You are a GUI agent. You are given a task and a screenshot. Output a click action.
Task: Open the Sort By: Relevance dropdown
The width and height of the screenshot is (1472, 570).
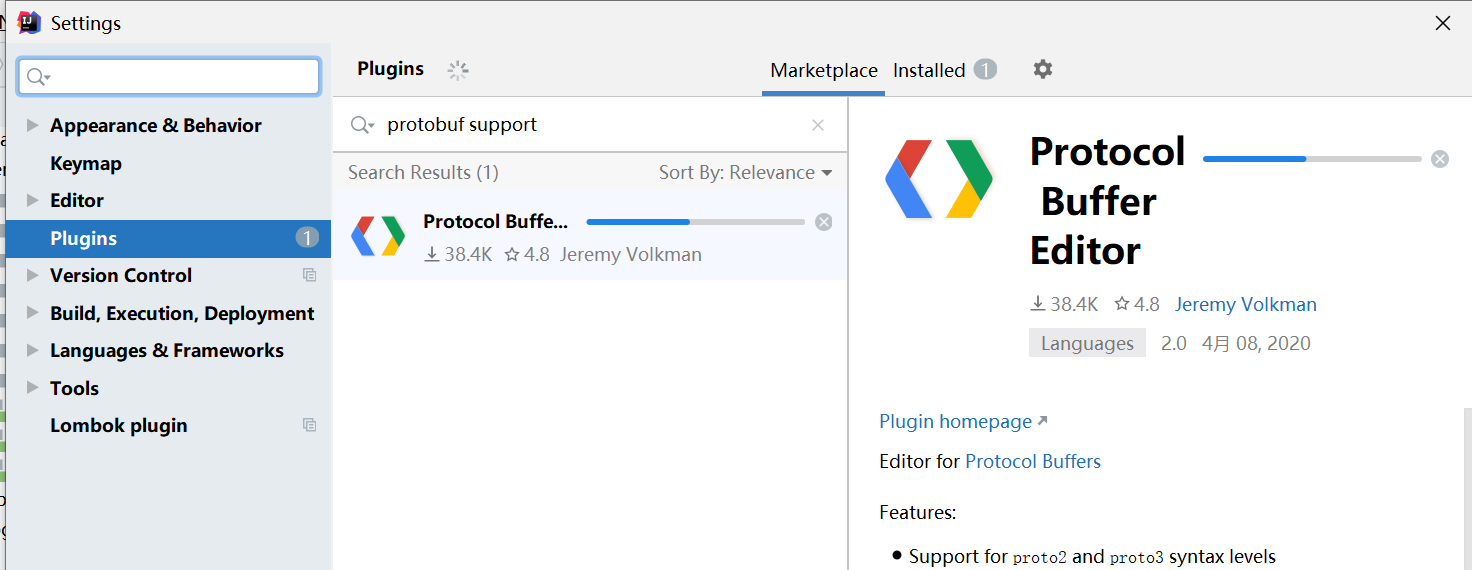click(746, 173)
